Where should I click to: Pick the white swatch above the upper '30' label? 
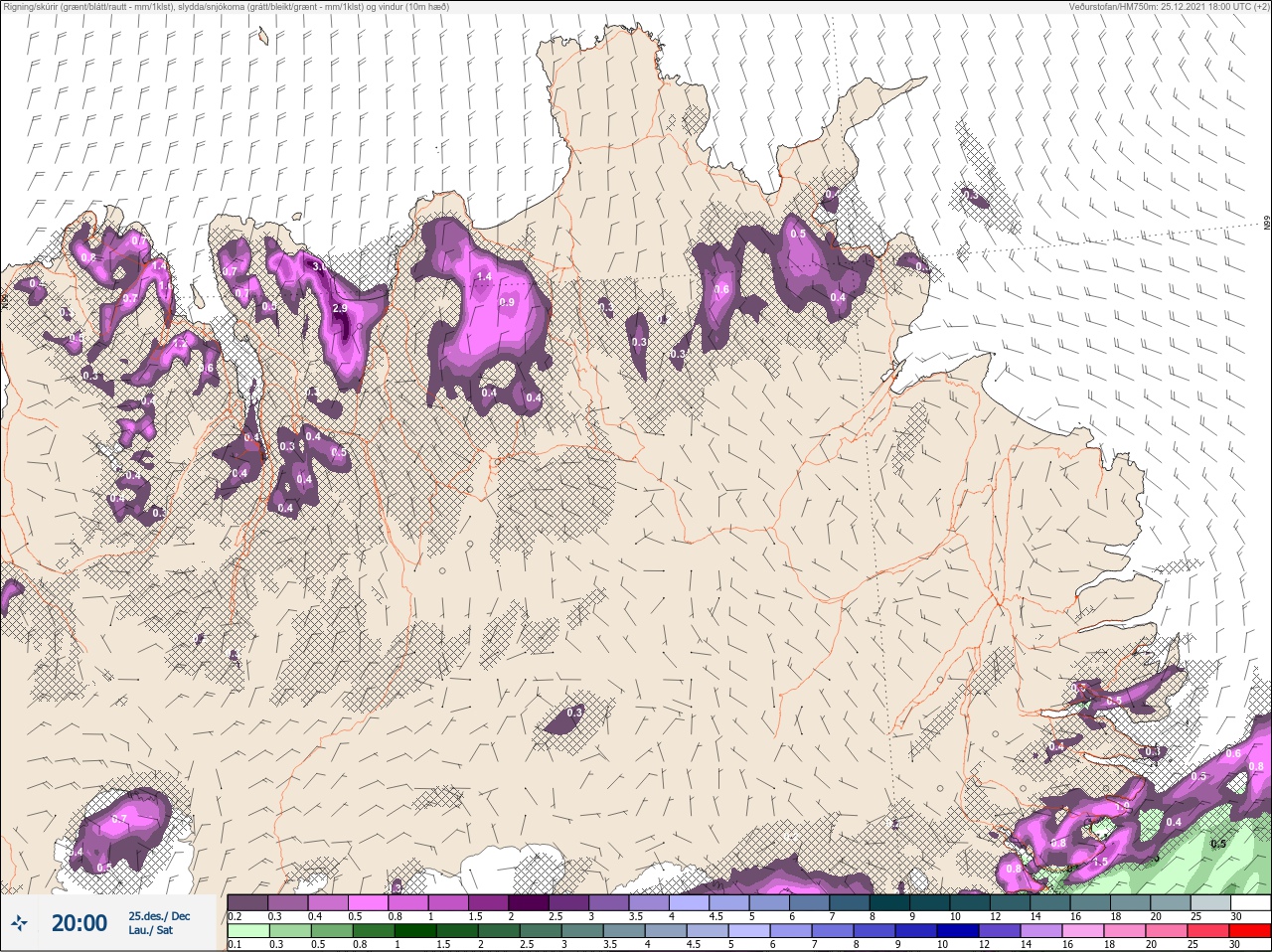pos(1250,902)
